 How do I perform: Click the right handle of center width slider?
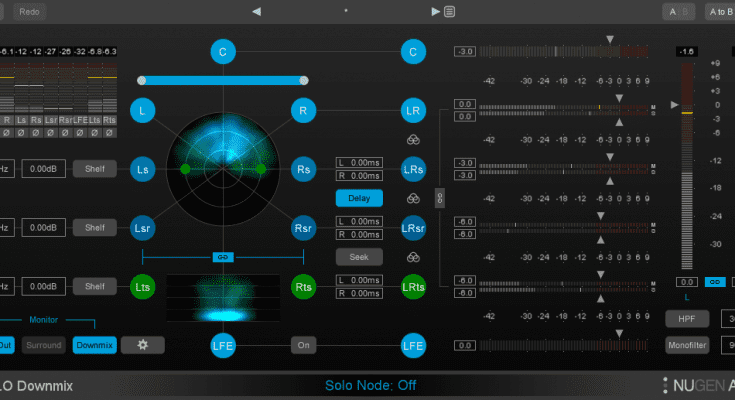point(304,80)
